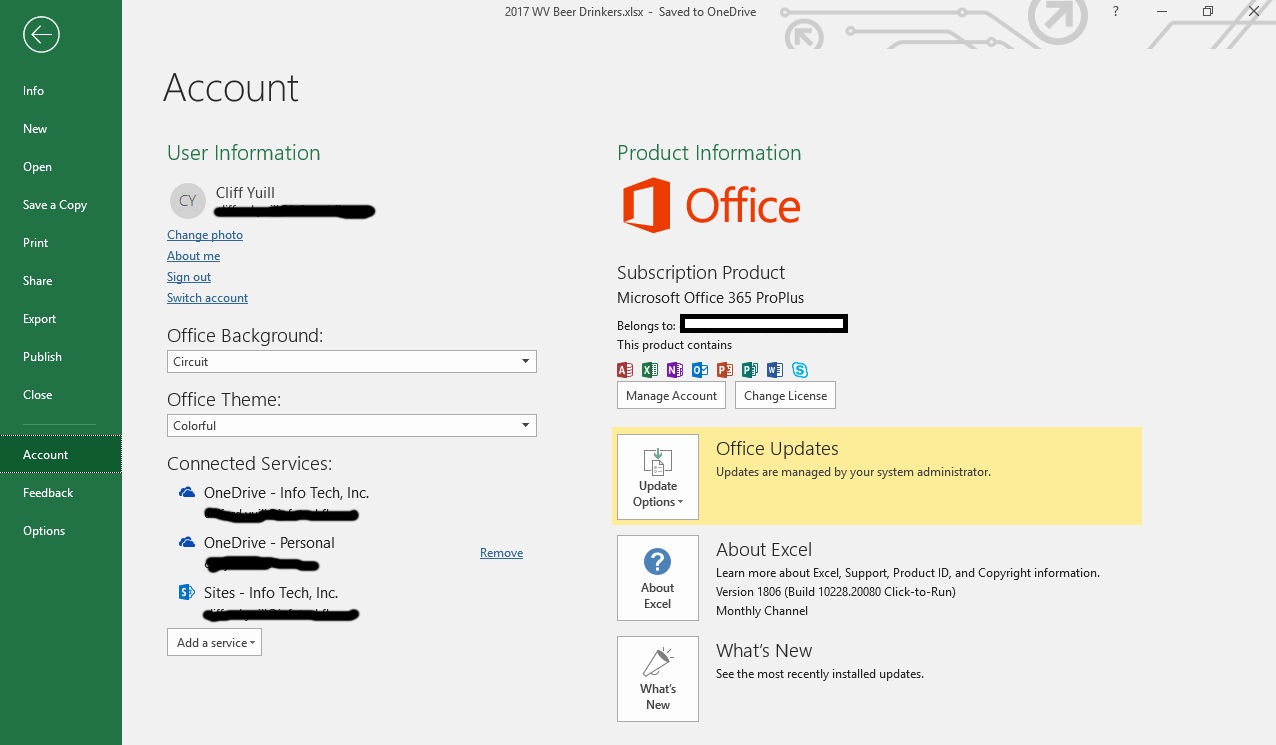Click the 'Office Updates' heading
Viewport: 1276px width, 745px height.
[x=777, y=449]
